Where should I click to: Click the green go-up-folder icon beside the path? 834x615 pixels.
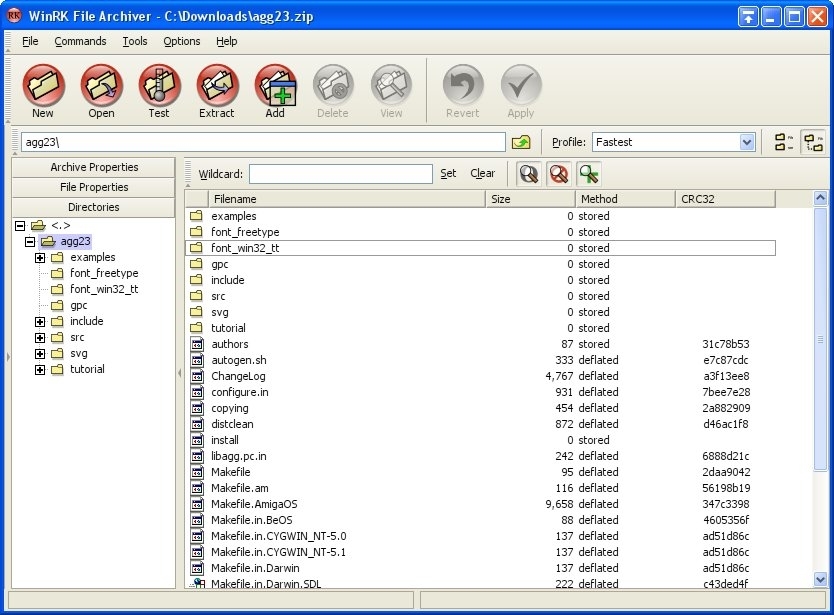[x=521, y=142]
